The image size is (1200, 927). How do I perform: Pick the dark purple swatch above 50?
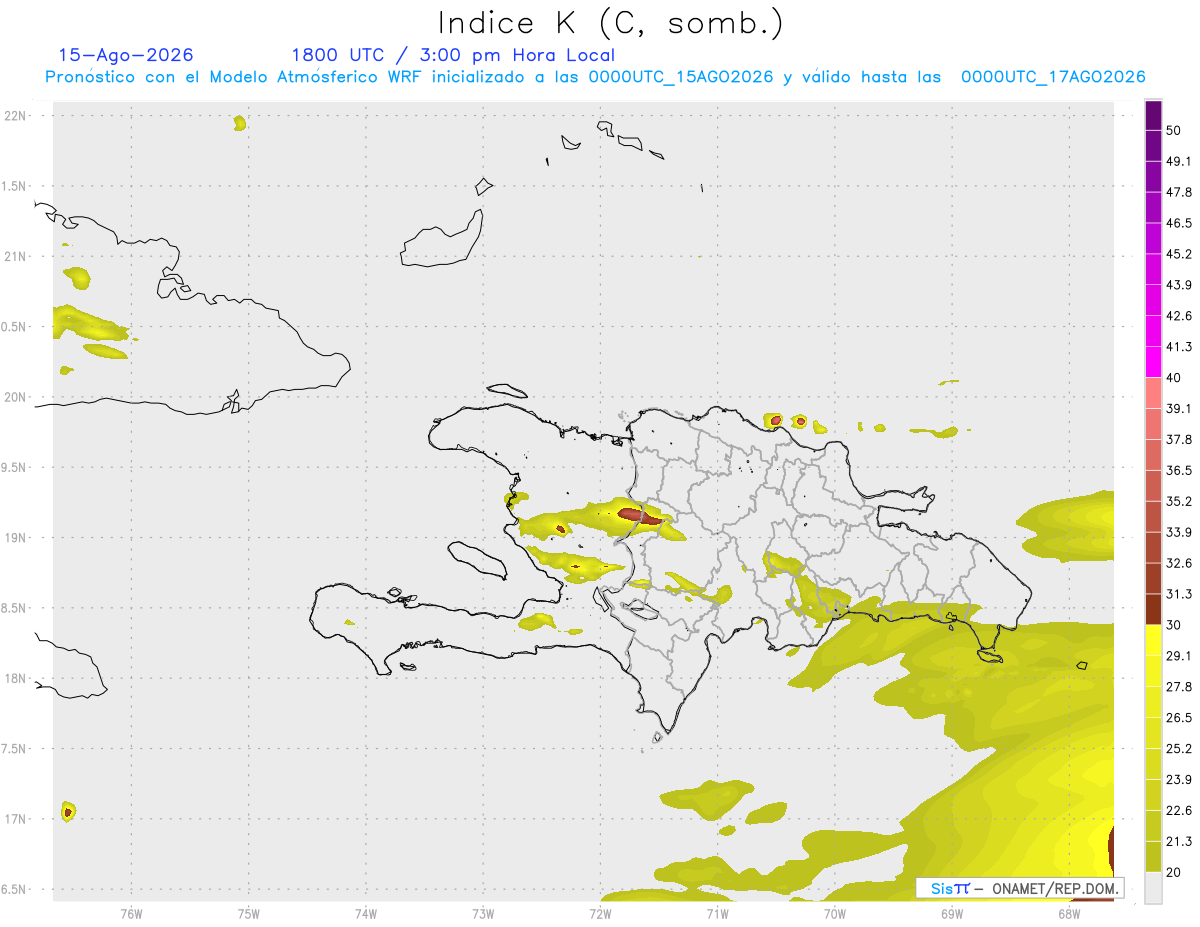click(x=1153, y=115)
